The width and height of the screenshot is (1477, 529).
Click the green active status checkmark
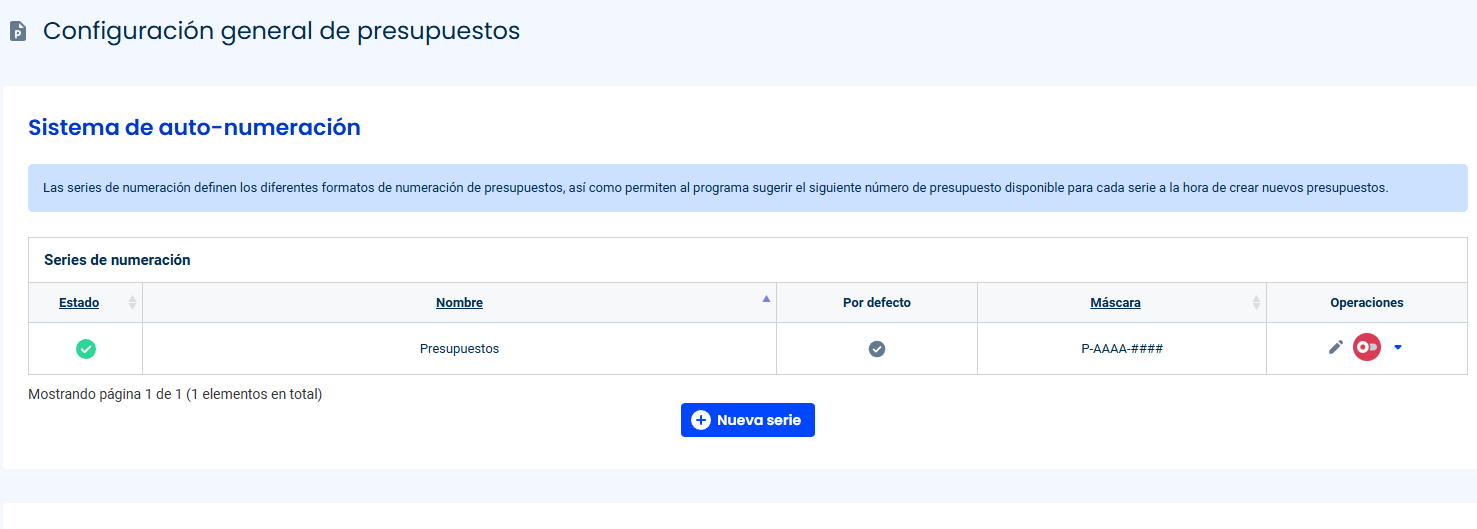[x=86, y=349]
